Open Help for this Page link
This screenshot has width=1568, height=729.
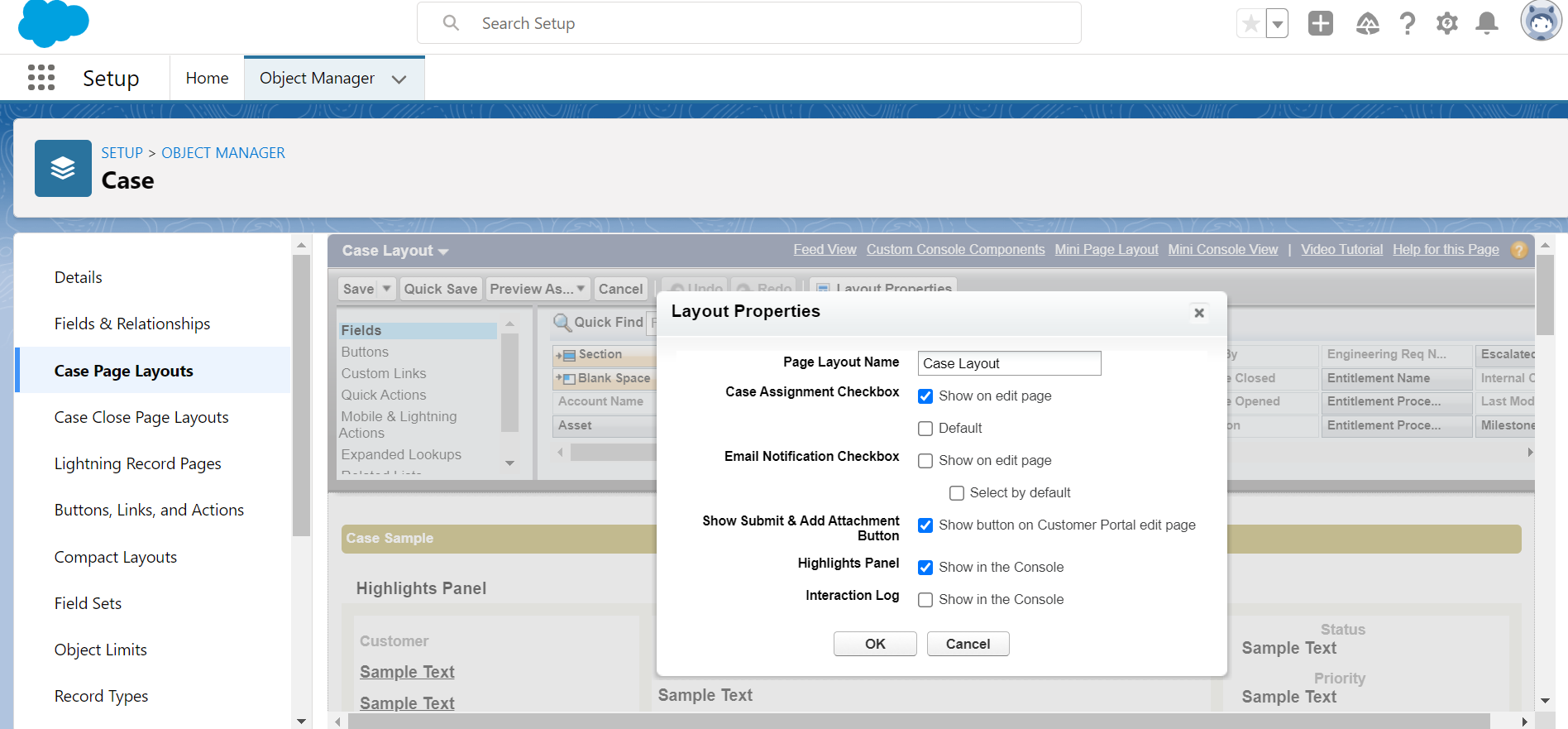click(x=1446, y=250)
